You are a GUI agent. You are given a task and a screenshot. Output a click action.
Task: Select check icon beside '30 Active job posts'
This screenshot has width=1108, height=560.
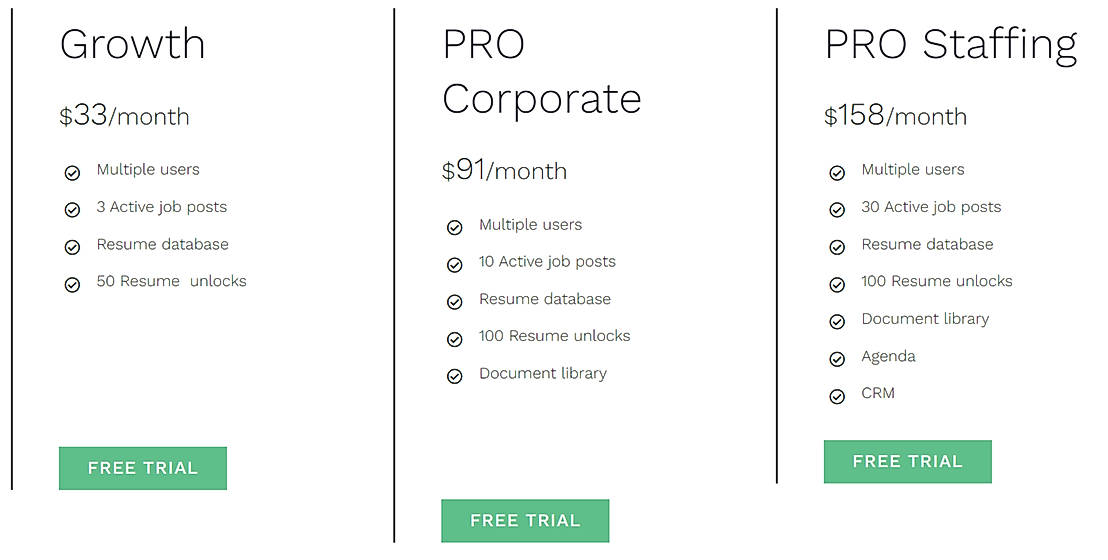[837, 210]
